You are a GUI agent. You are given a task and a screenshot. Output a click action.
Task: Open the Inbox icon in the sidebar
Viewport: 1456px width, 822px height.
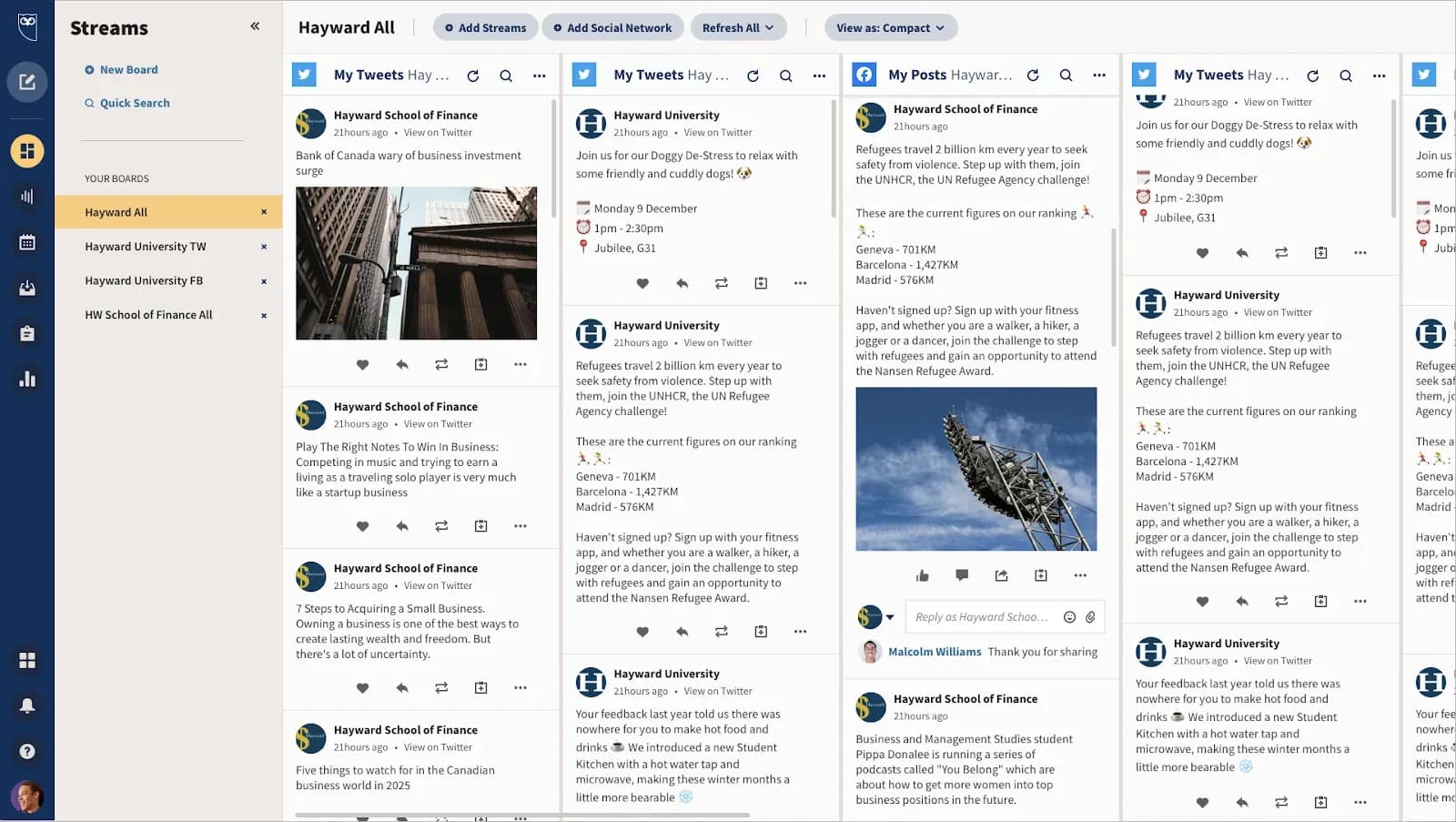click(26, 288)
